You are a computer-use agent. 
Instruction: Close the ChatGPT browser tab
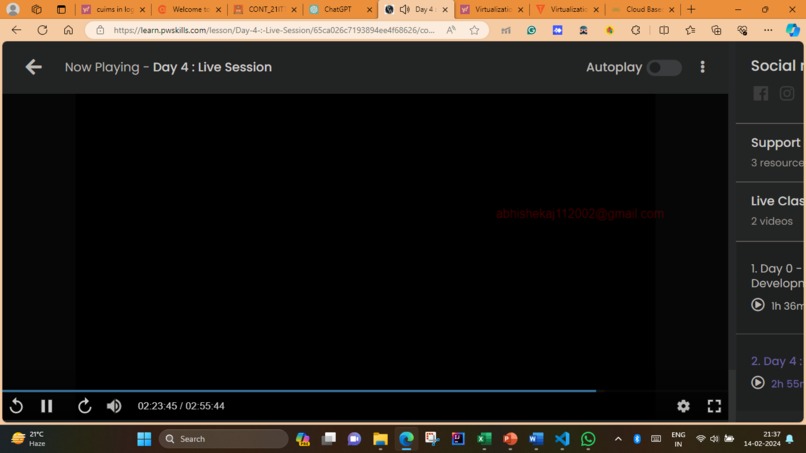click(369, 9)
